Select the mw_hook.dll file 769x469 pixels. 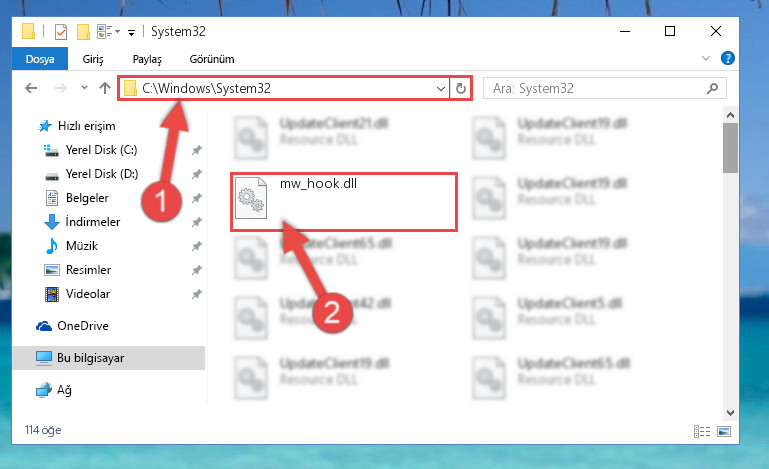tap(343, 202)
